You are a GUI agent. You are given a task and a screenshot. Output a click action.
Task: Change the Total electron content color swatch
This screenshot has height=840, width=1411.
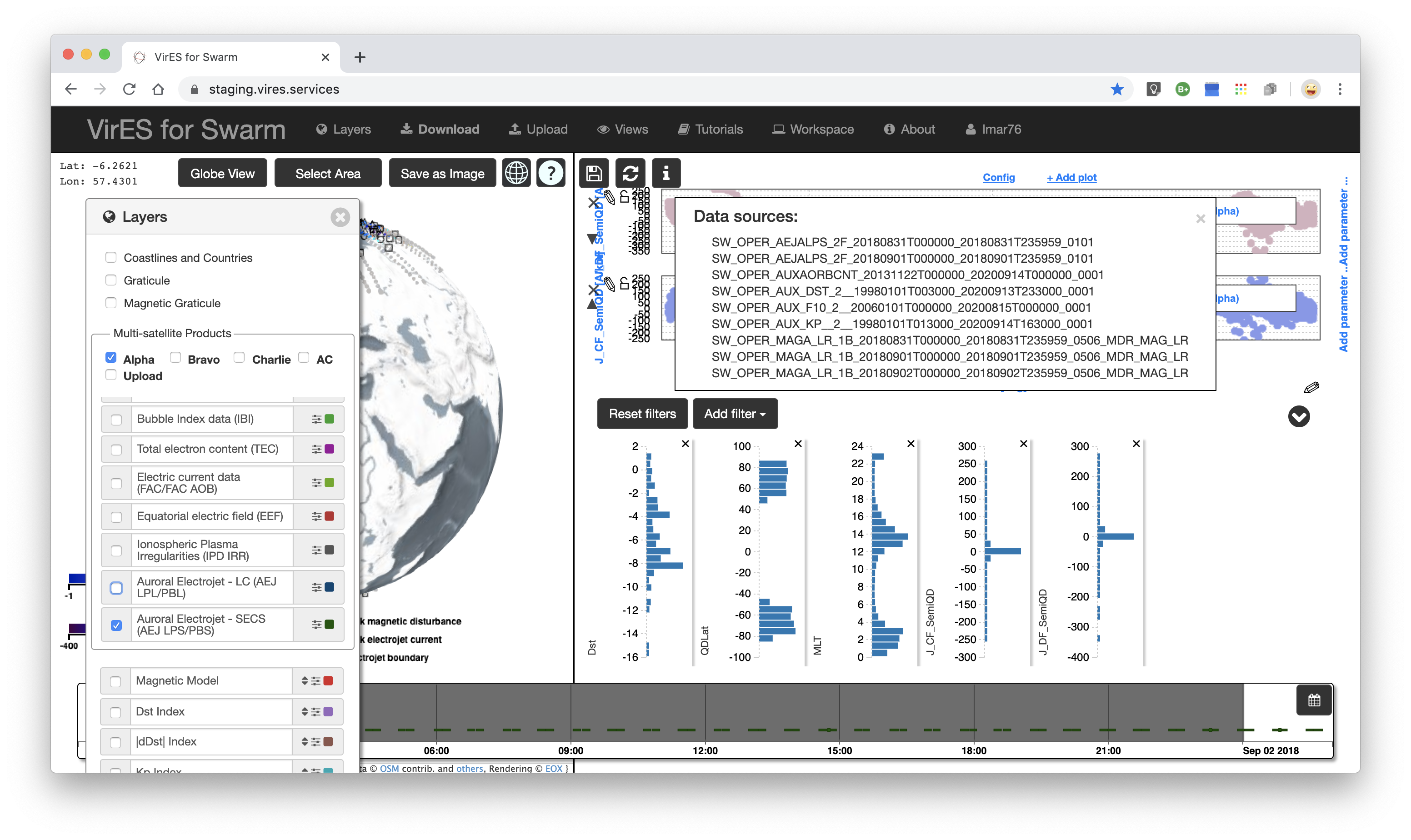[x=330, y=449]
